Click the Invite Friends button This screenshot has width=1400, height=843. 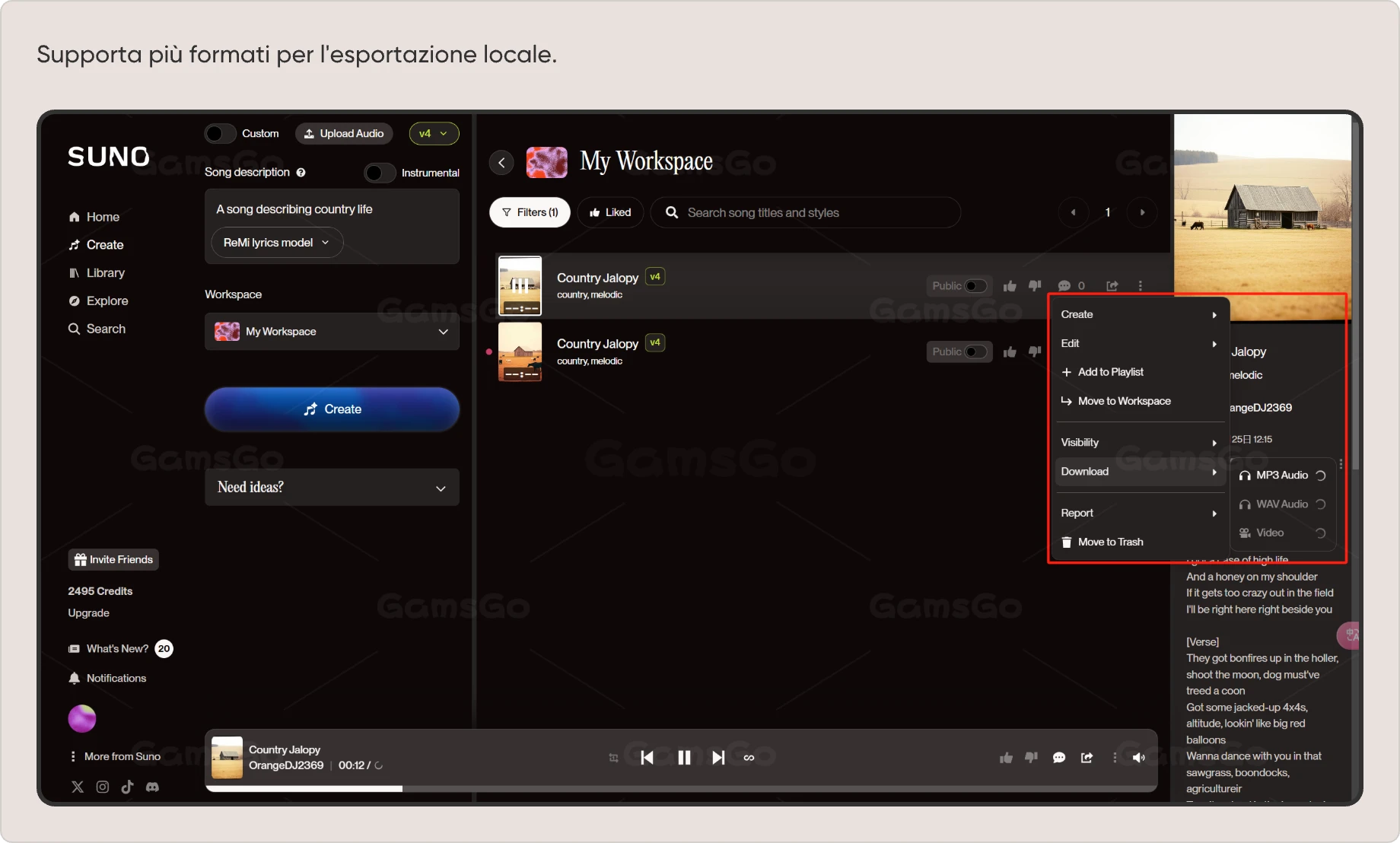click(x=113, y=560)
